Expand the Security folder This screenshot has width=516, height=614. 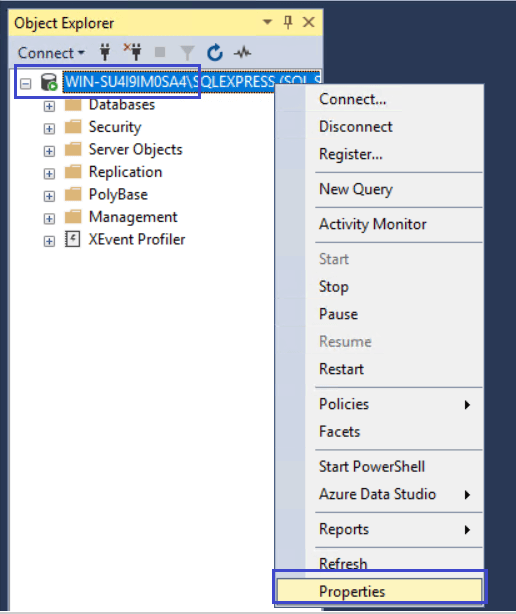(x=49, y=129)
